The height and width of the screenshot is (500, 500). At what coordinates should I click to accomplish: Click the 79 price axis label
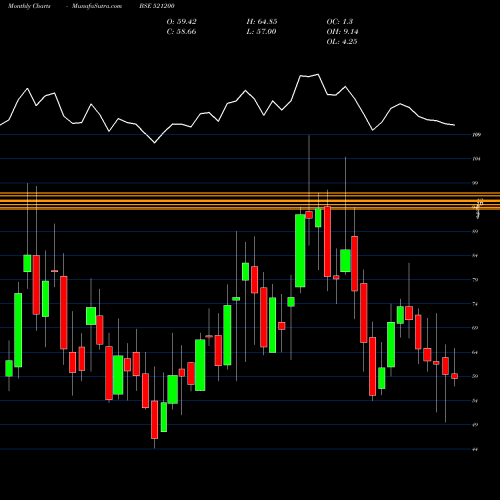(475, 280)
